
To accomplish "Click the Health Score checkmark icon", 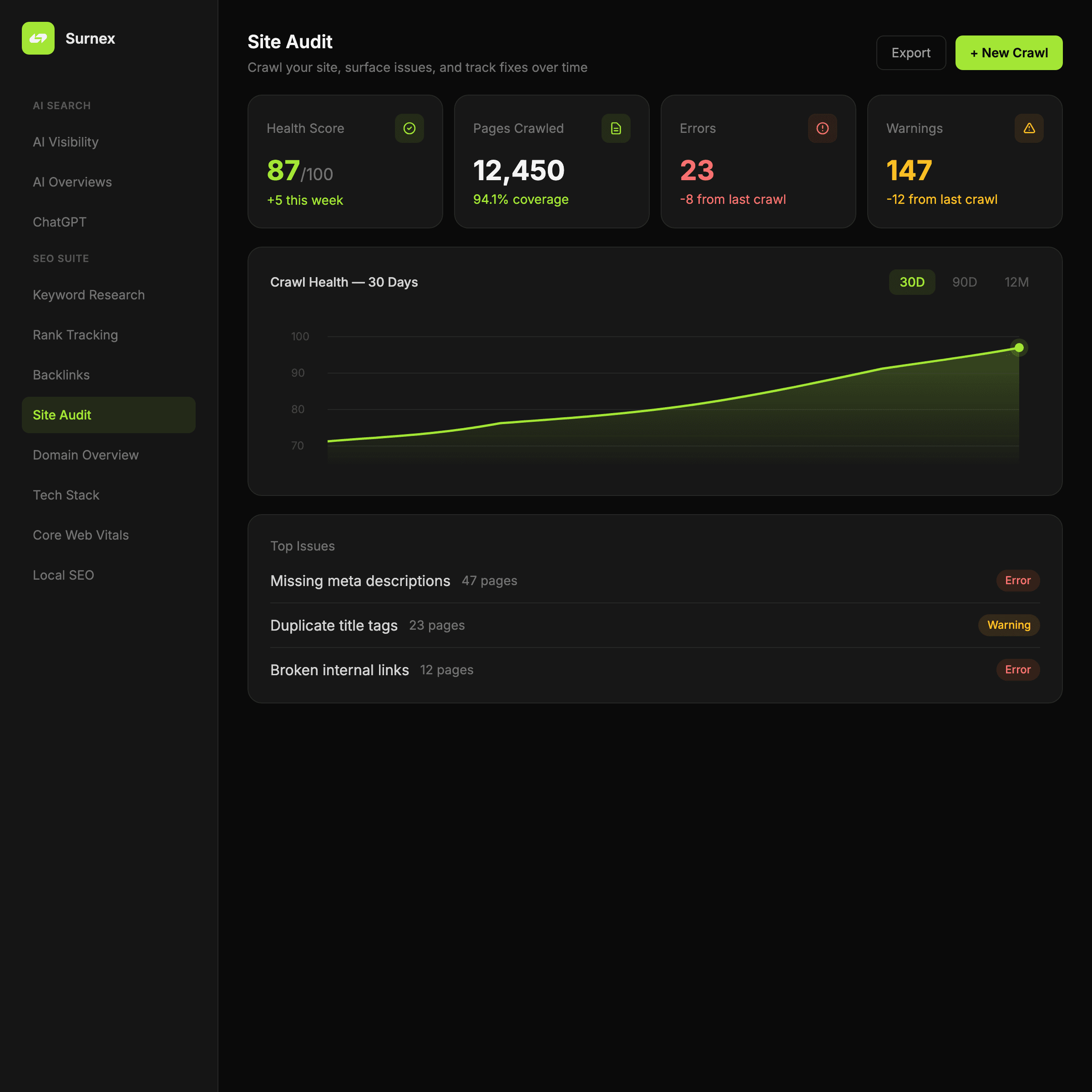I will pos(409,128).
